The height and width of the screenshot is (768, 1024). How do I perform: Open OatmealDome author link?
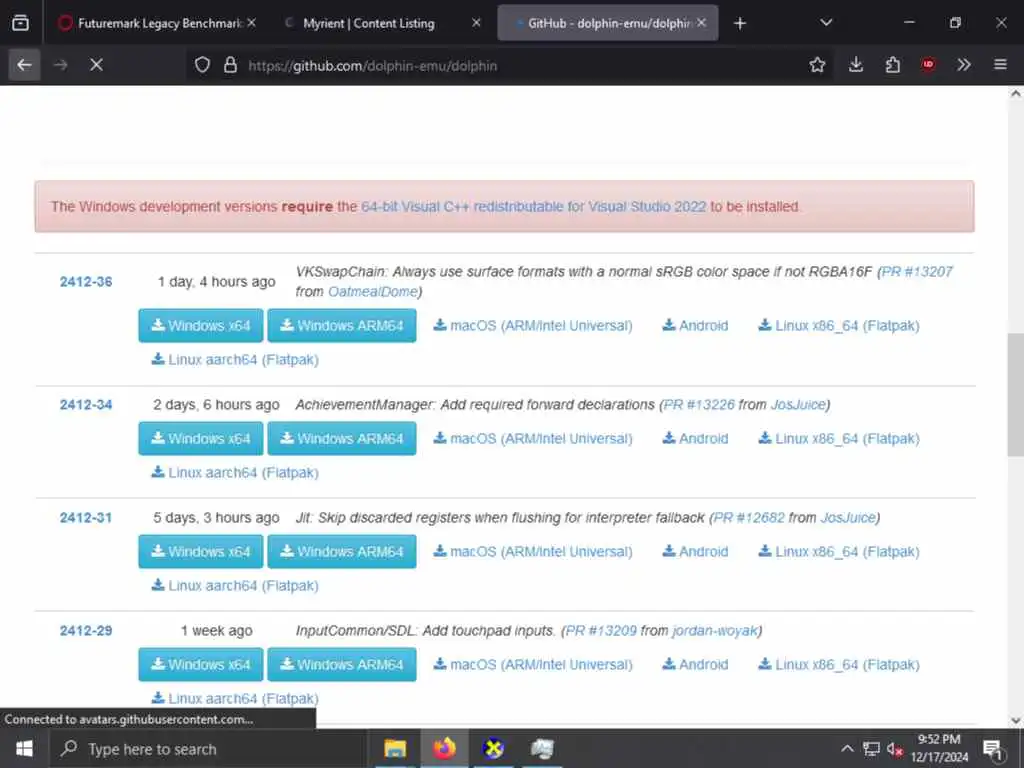[372, 291]
